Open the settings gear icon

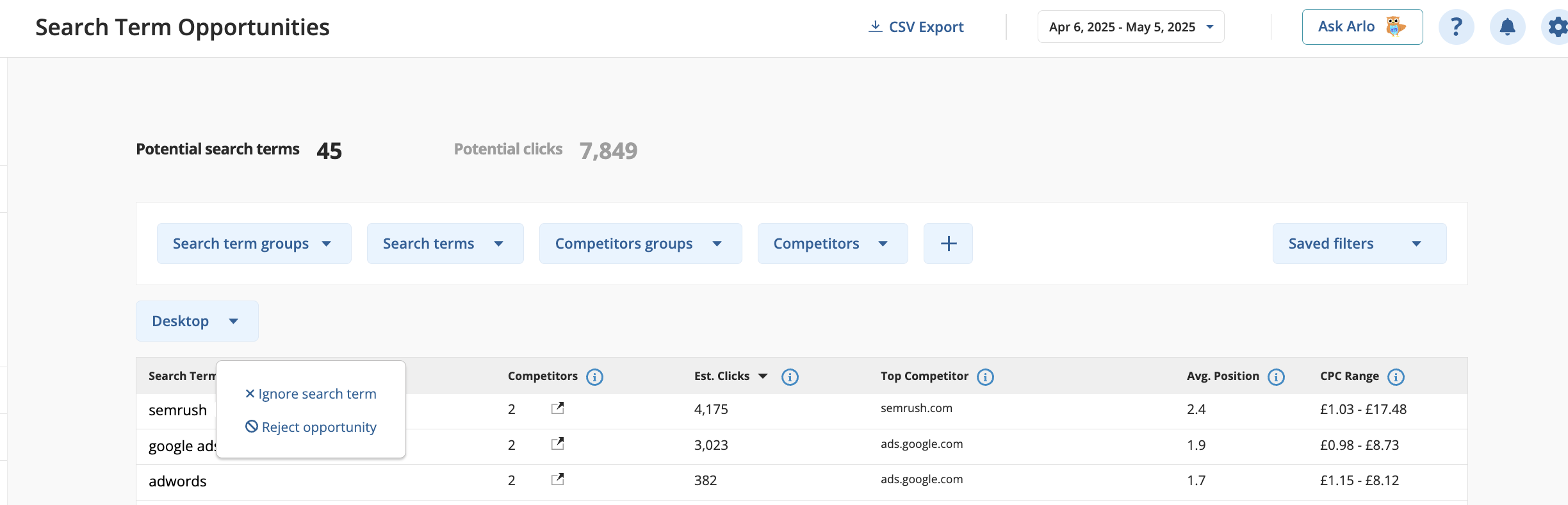click(1556, 27)
